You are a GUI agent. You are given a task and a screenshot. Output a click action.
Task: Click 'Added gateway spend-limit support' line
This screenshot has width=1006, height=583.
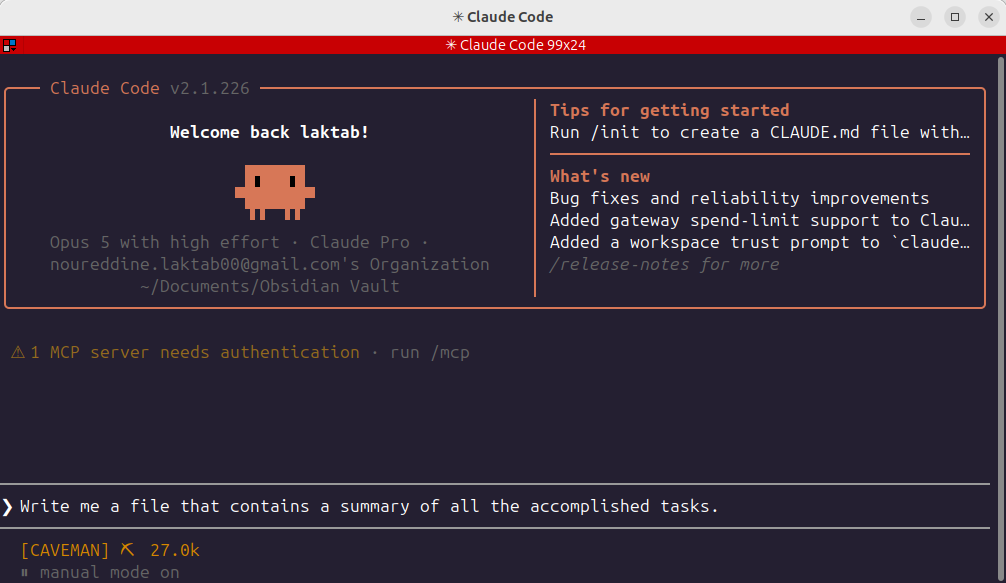click(x=760, y=220)
